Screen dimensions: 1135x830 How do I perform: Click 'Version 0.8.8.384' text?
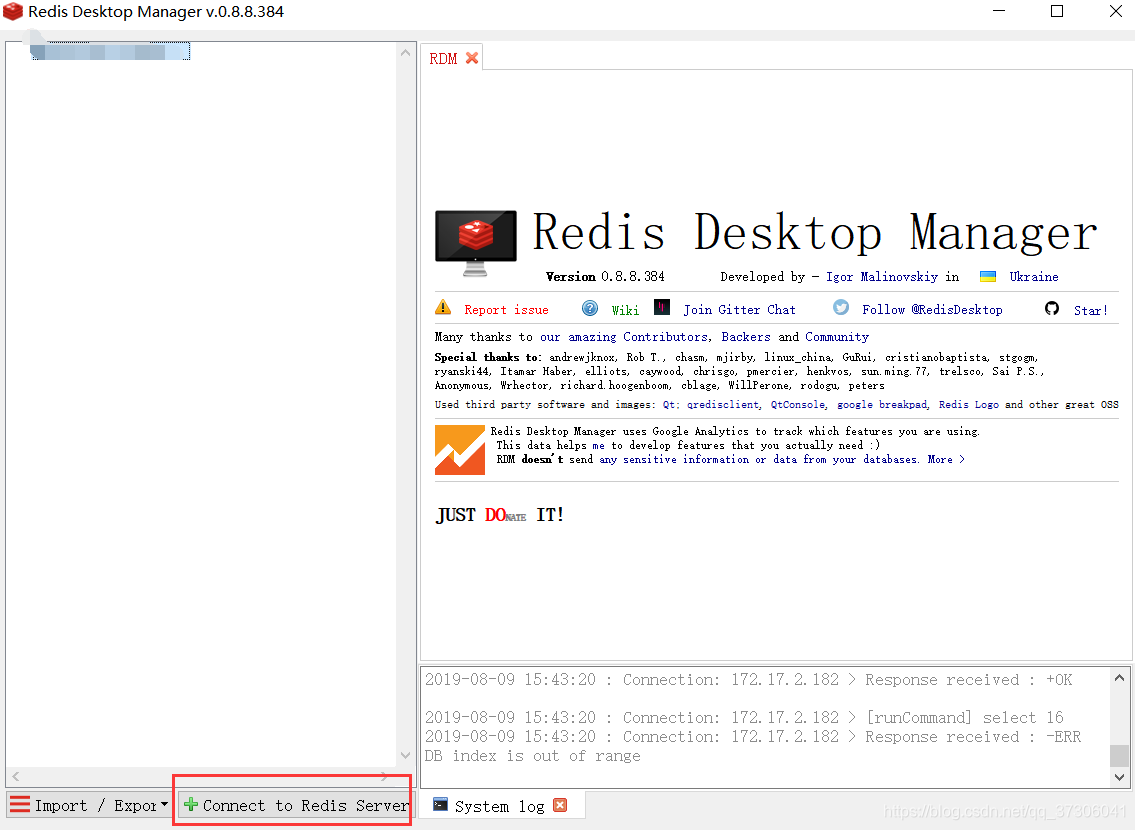point(605,276)
